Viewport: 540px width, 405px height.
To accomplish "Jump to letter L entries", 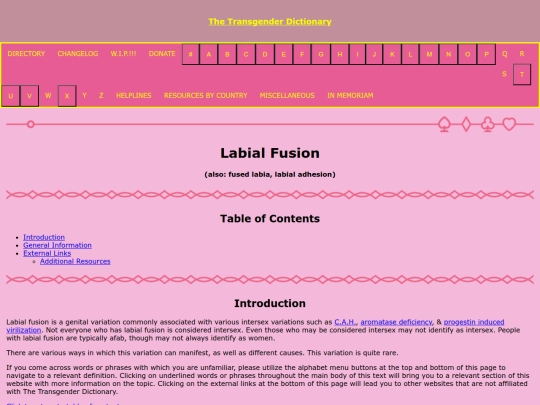I will click(410, 54).
